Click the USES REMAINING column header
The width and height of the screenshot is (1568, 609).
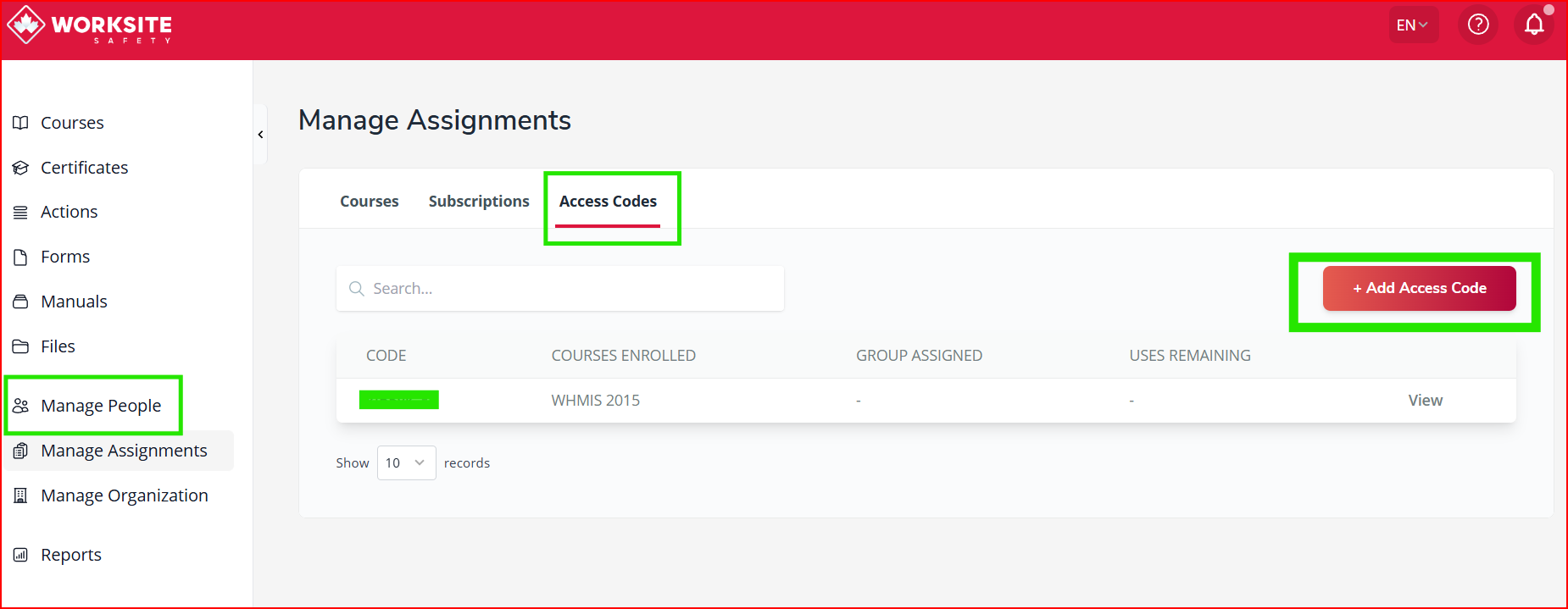[x=1190, y=356]
